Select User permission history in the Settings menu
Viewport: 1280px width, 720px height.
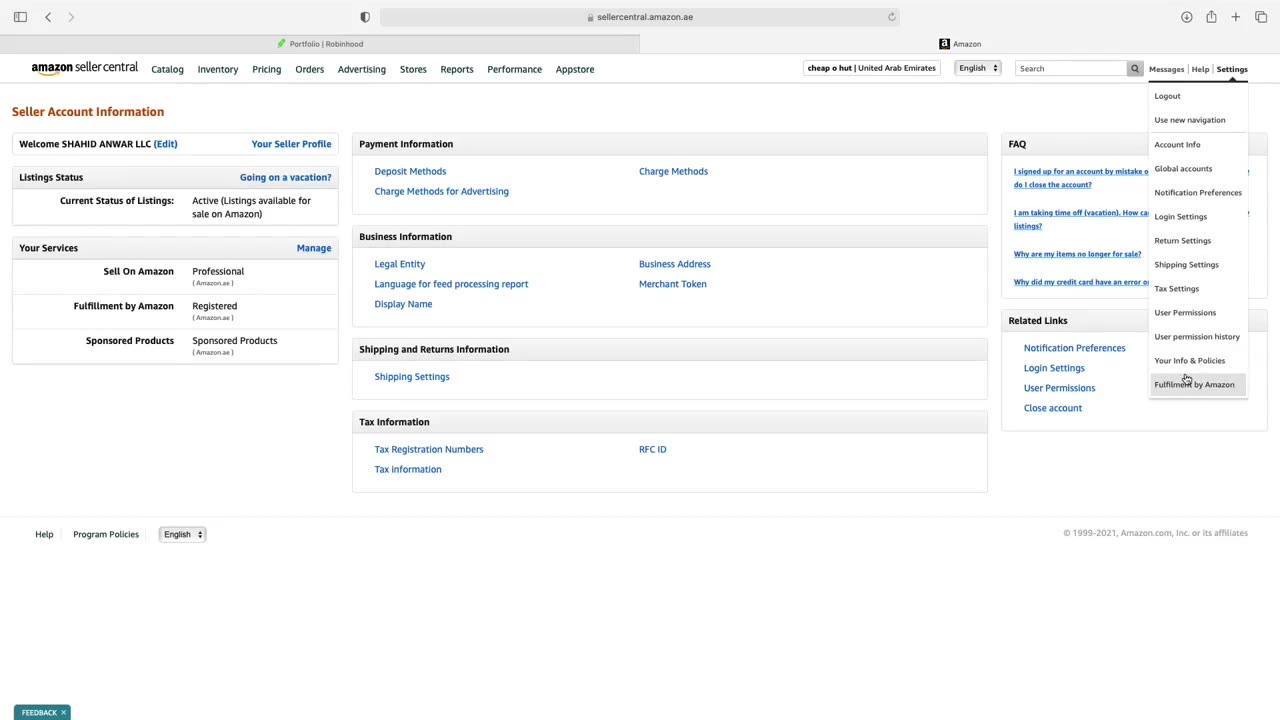[x=1197, y=336]
